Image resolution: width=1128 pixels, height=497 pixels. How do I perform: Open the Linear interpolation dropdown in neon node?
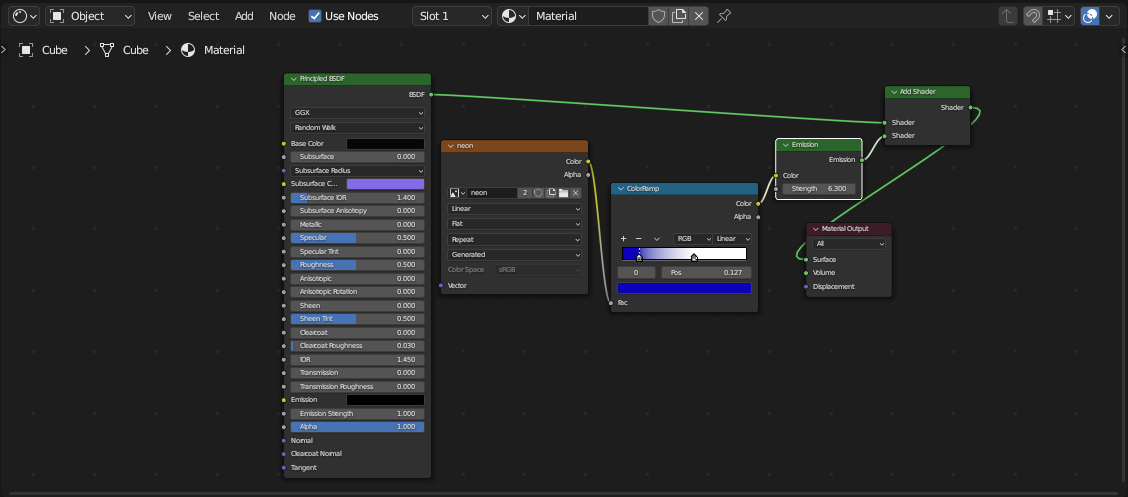(x=514, y=209)
